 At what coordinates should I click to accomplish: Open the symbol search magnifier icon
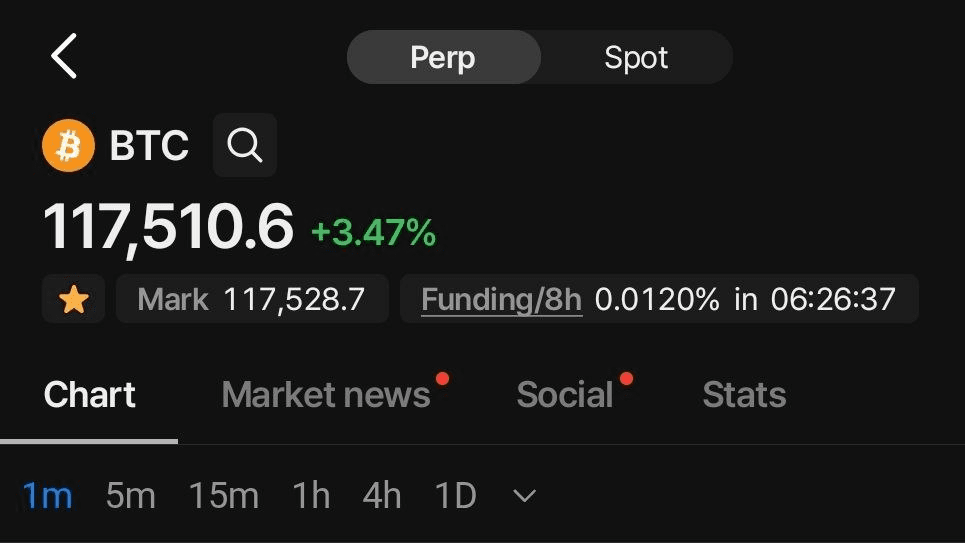[x=245, y=145]
